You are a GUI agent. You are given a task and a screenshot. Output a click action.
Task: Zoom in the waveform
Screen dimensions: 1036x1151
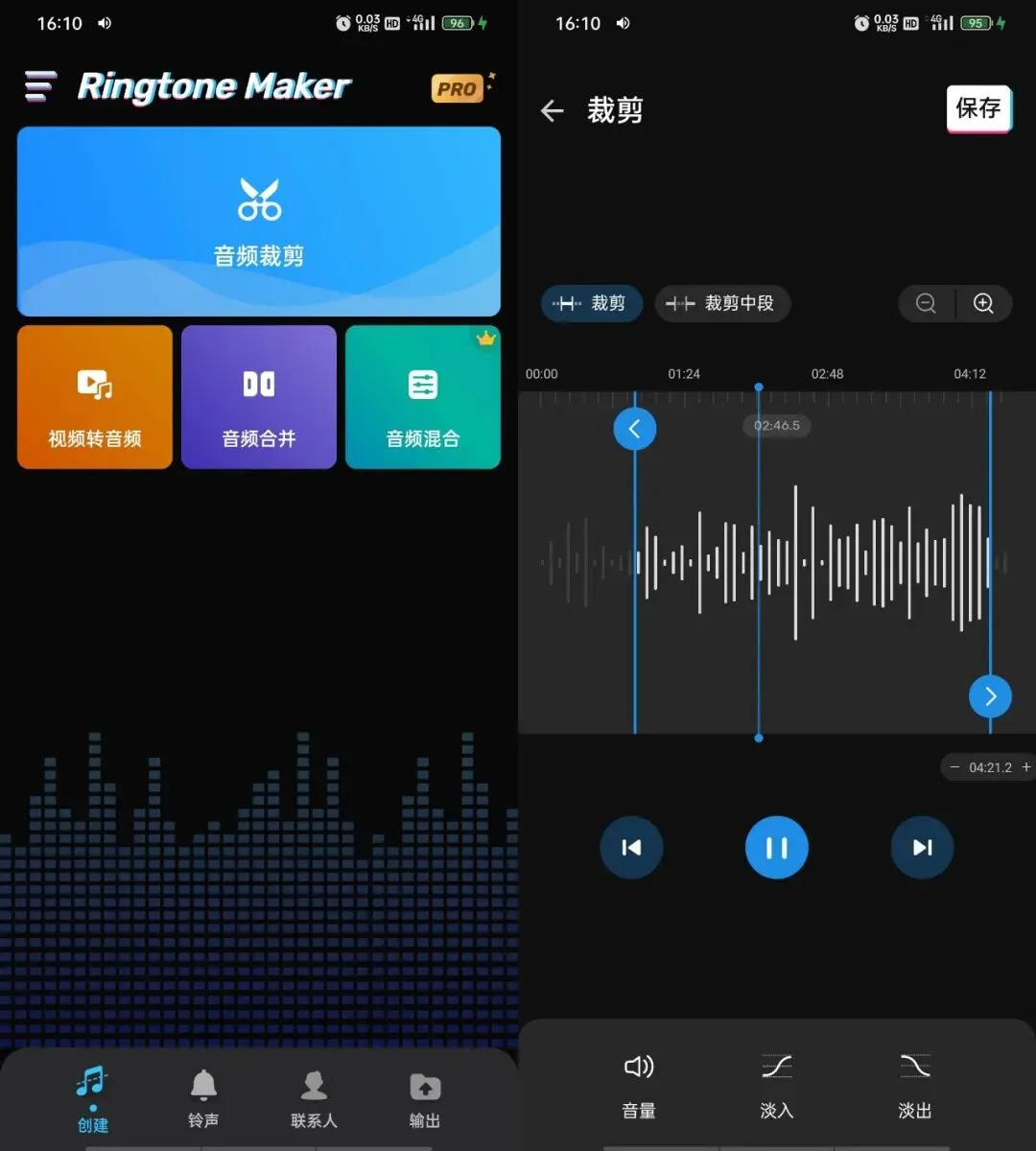(x=983, y=303)
